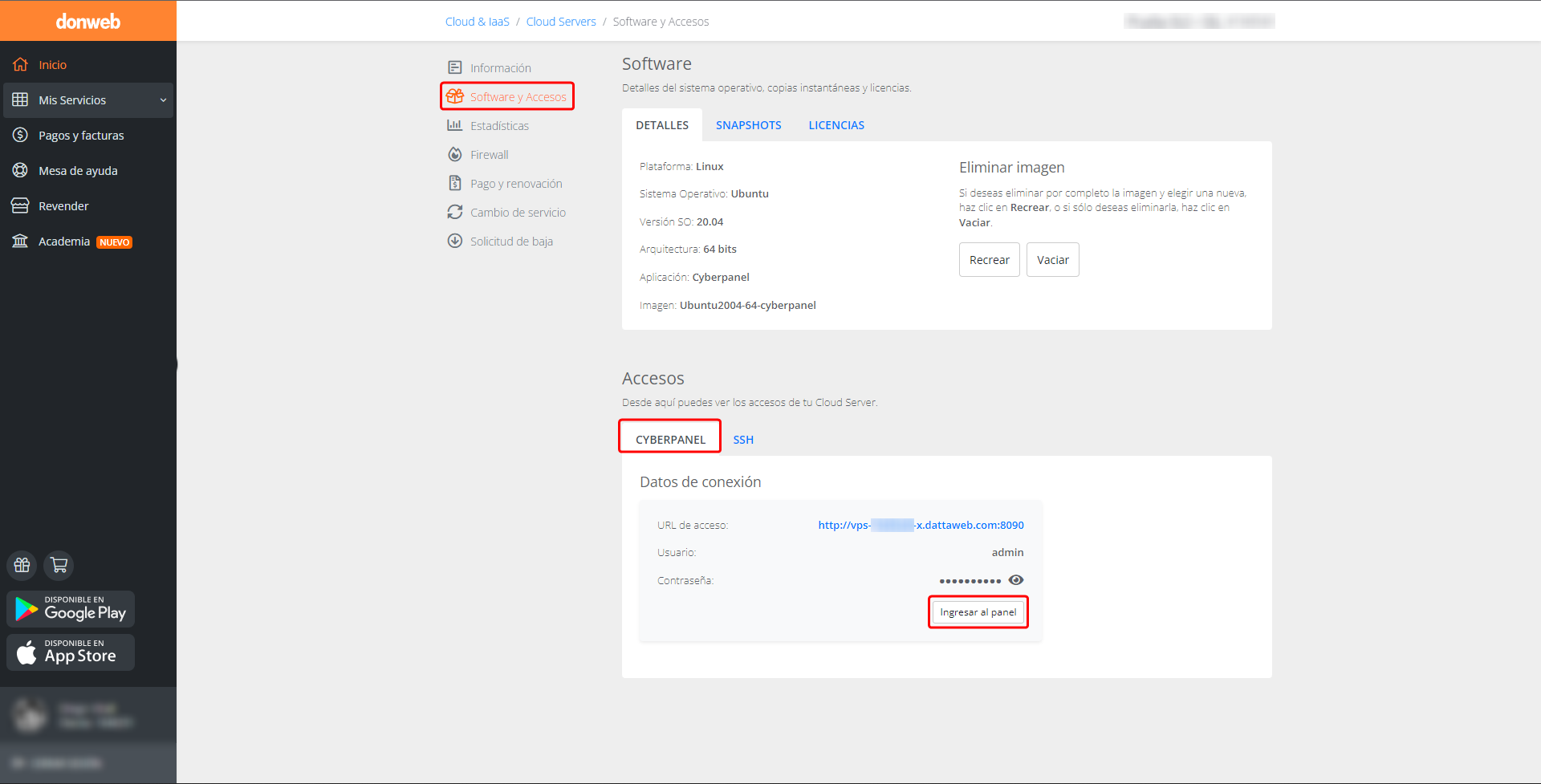Open the Información menu entry
Image resolution: width=1541 pixels, height=784 pixels.
coord(501,68)
